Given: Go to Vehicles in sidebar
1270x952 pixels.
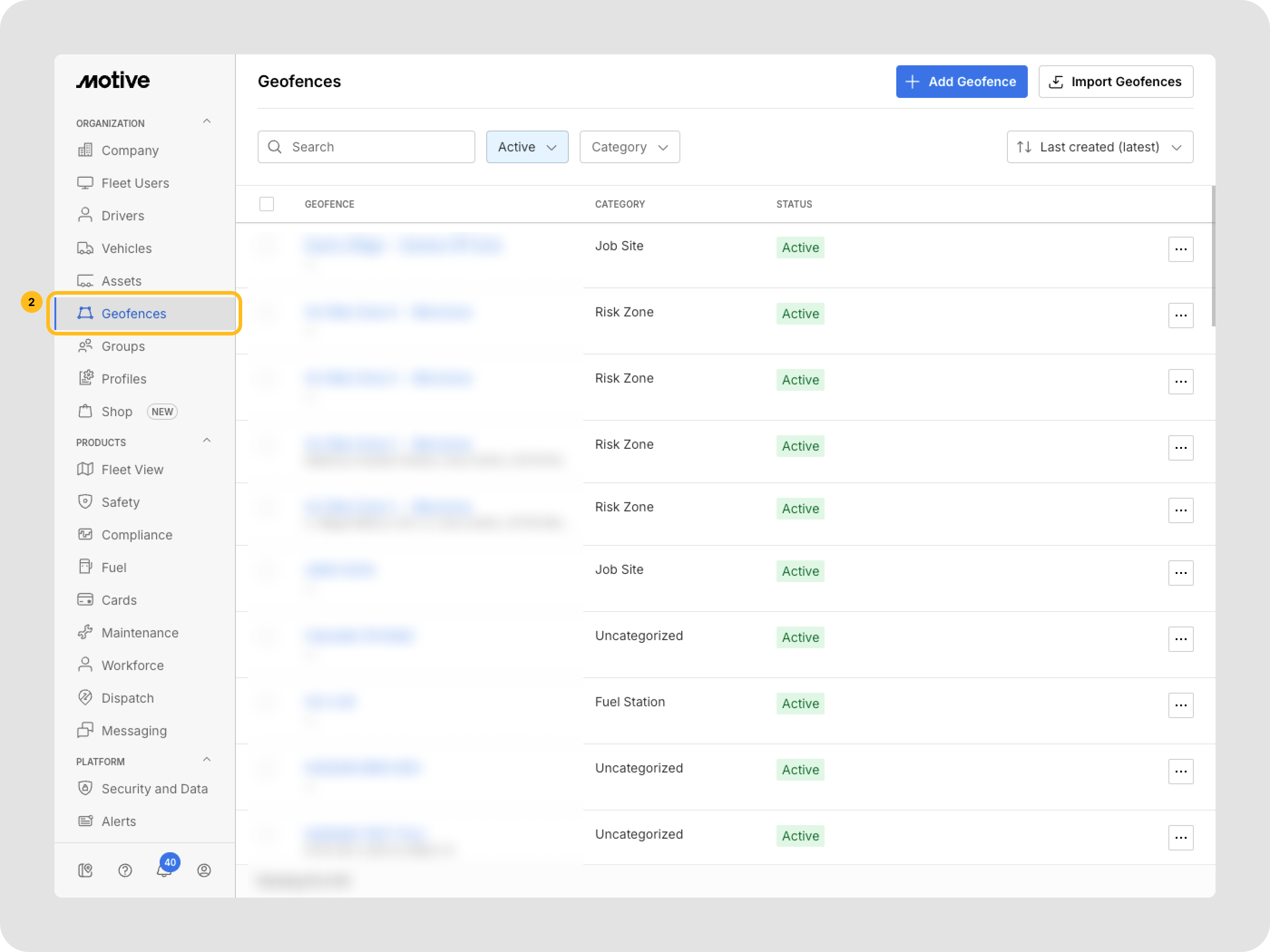Looking at the screenshot, I should (126, 248).
